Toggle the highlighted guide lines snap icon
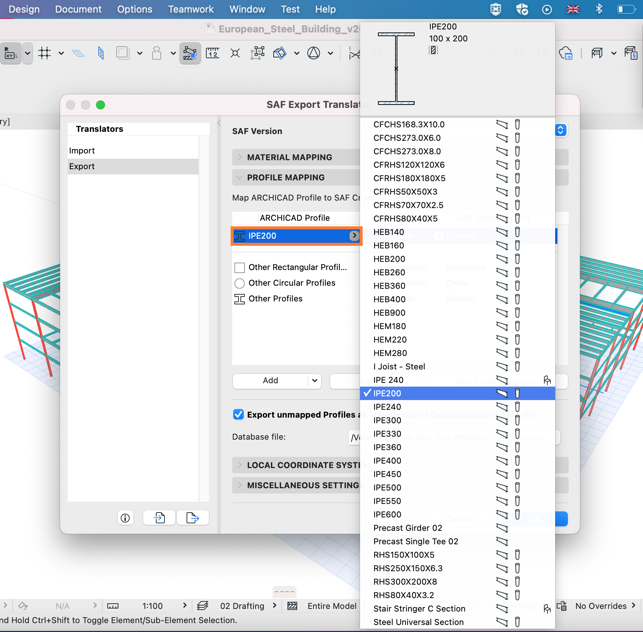This screenshot has height=632, width=643. [x=190, y=53]
